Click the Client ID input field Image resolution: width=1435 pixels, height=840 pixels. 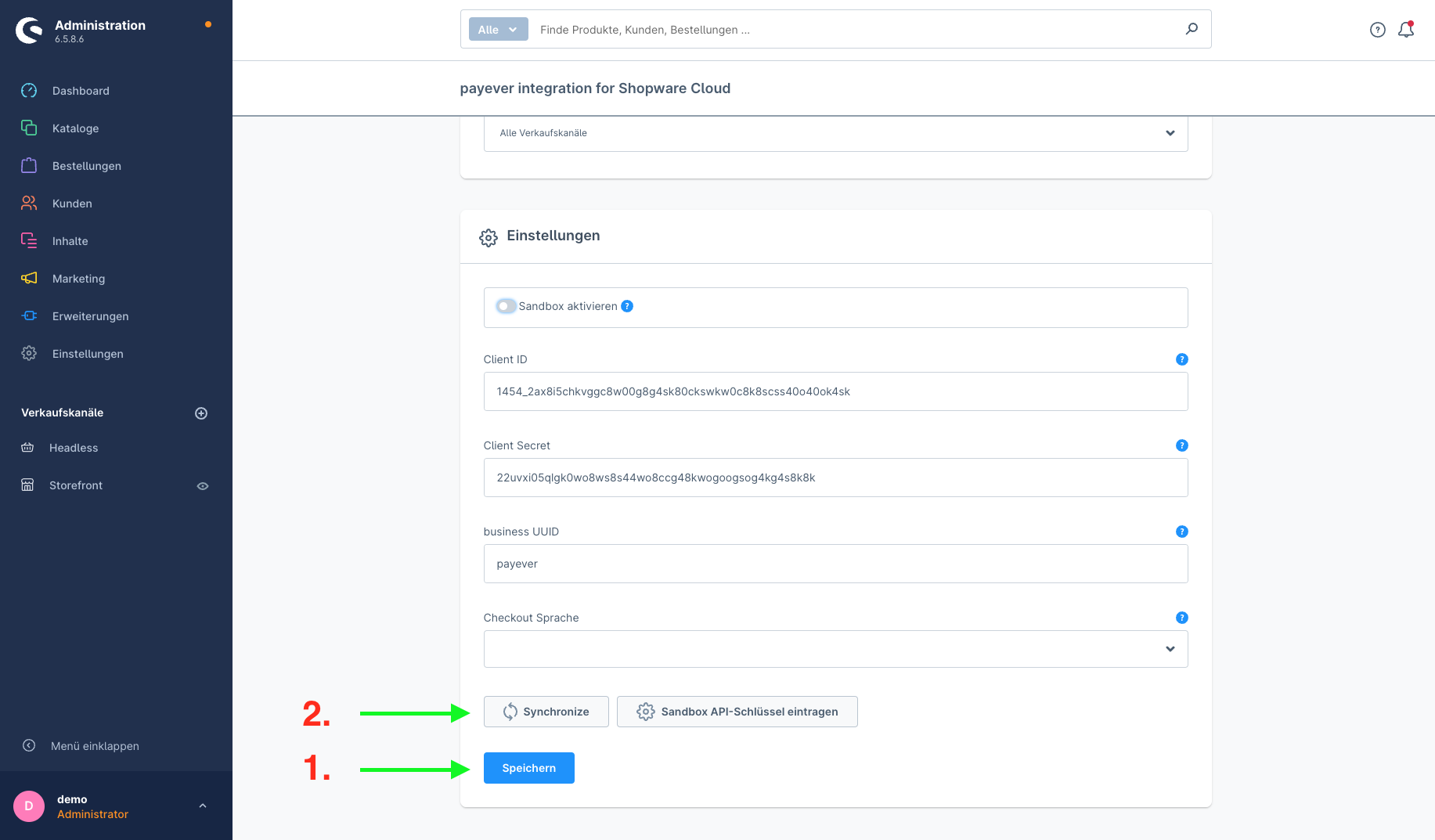pyautogui.click(x=835, y=391)
